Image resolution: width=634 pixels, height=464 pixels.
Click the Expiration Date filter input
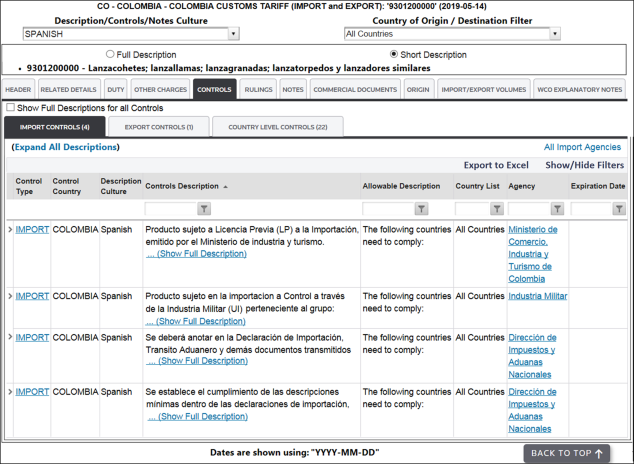592,209
